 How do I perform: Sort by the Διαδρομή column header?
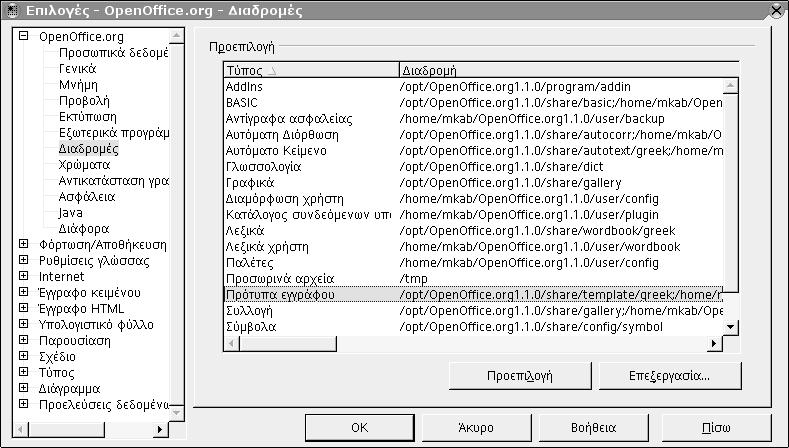tap(569, 70)
